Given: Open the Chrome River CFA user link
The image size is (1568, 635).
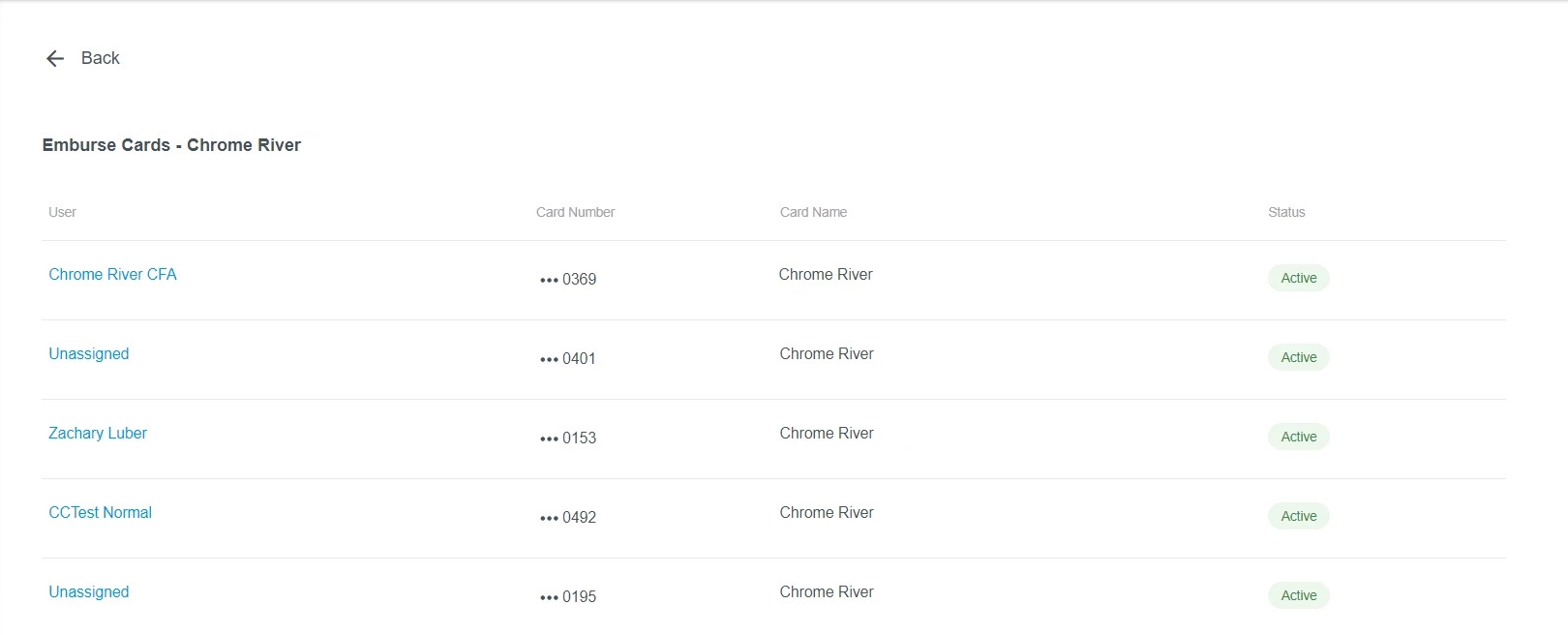Looking at the screenshot, I should tap(112, 275).
